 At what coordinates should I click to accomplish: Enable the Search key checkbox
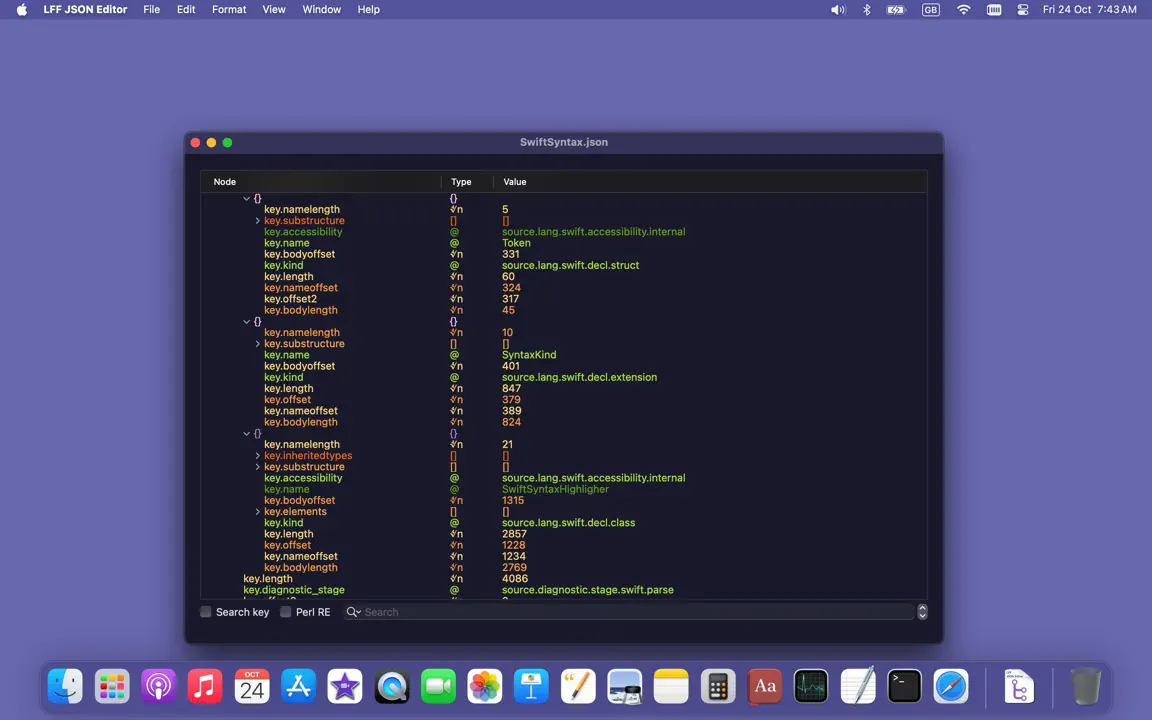tap(206, 612)
